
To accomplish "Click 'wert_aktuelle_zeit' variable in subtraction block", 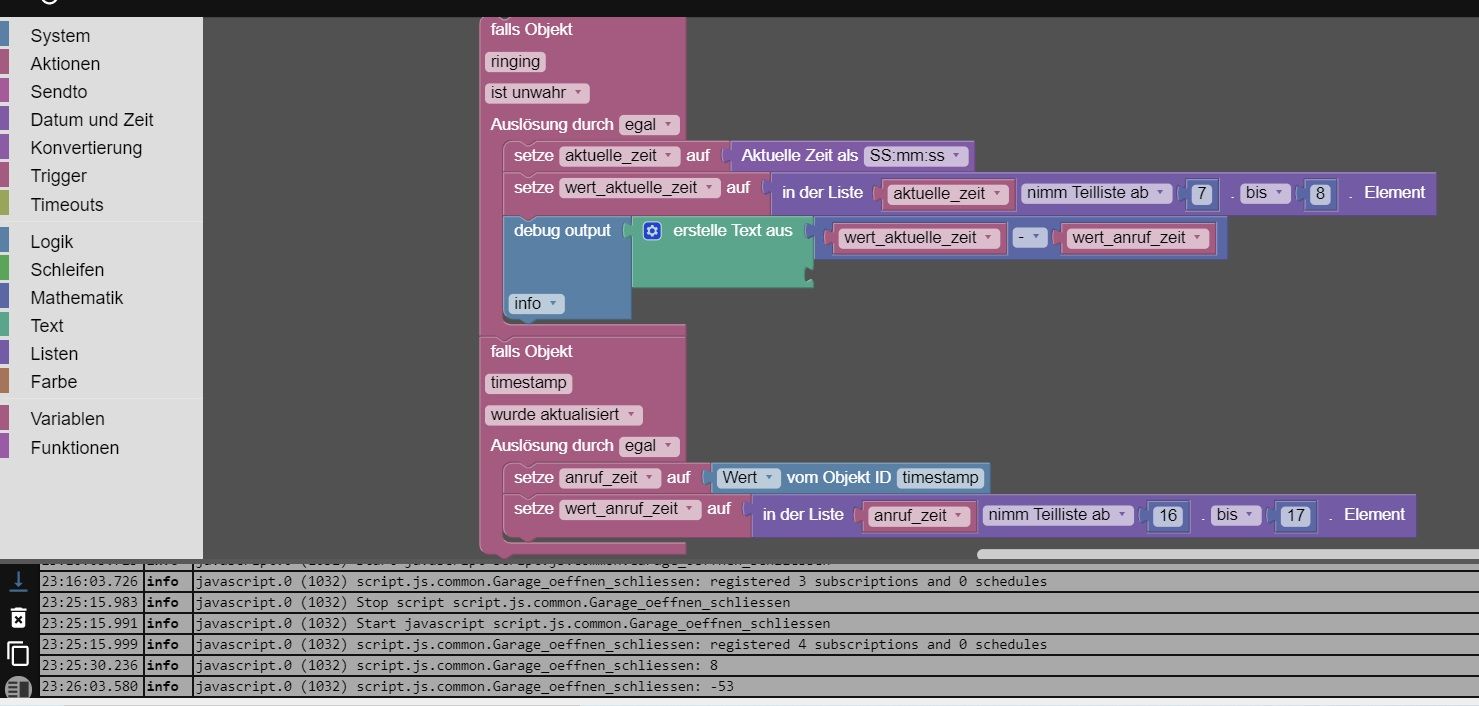I will pos(920,238).
